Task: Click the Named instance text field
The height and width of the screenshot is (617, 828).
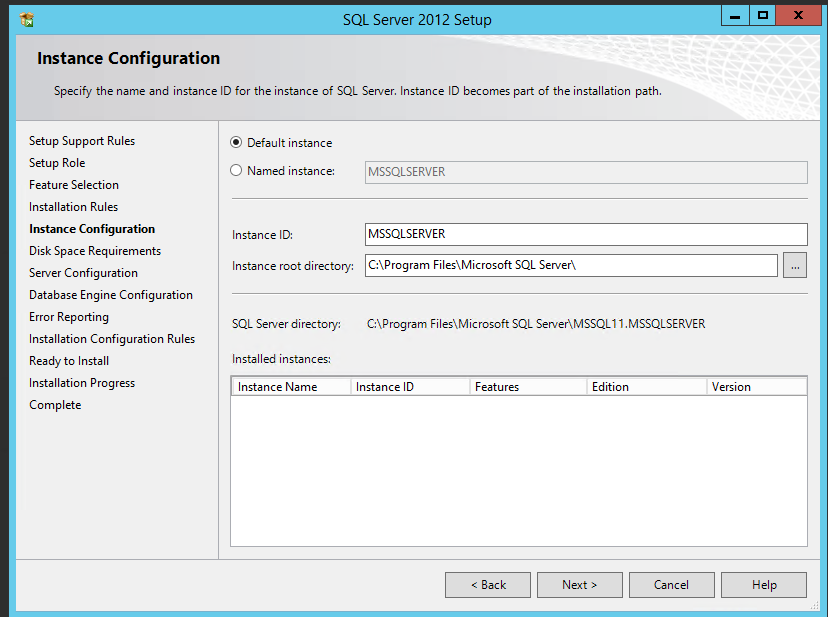Action: [x=586, y=172]
